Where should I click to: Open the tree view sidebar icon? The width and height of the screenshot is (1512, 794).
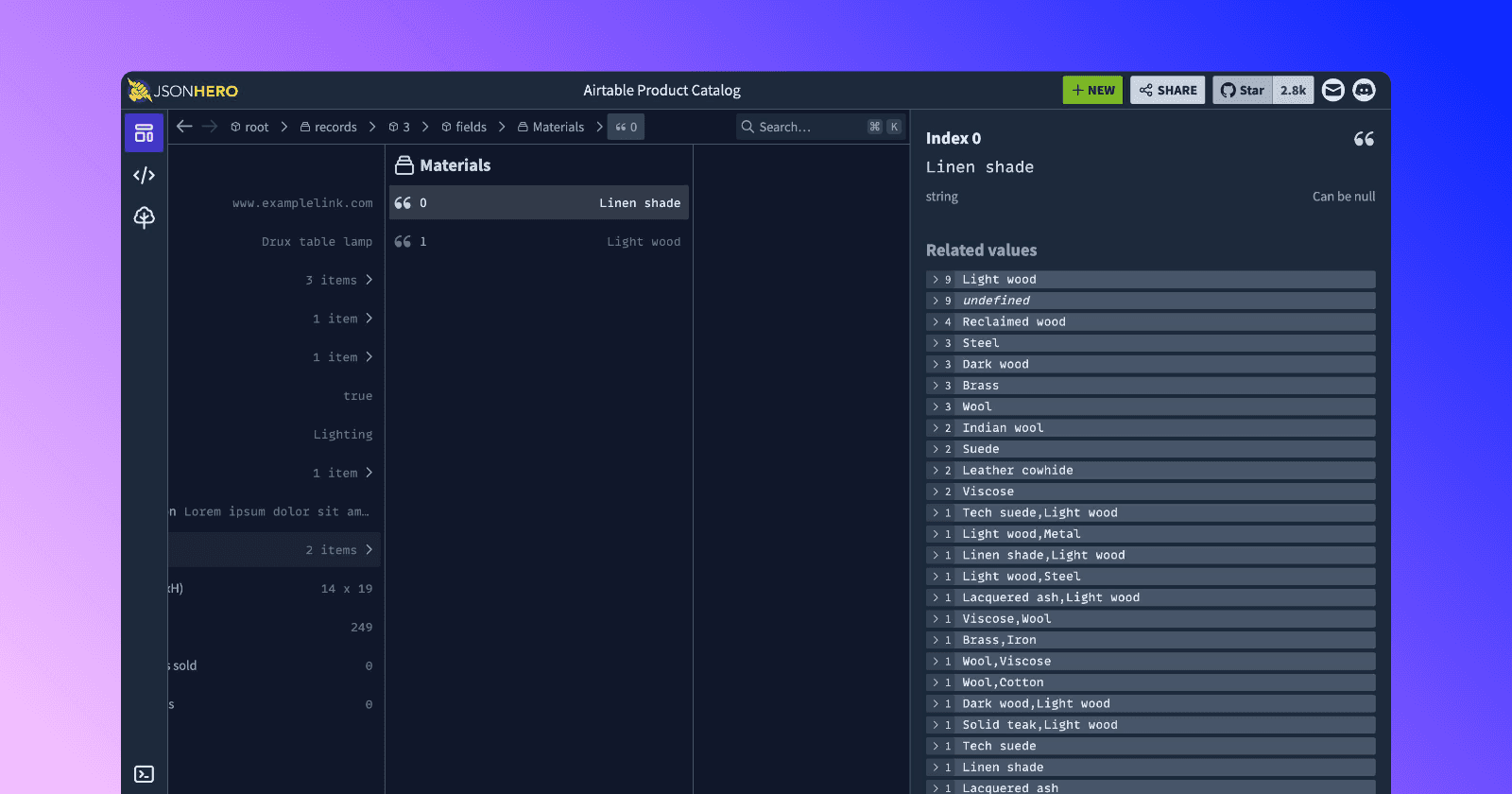[144, 217]
